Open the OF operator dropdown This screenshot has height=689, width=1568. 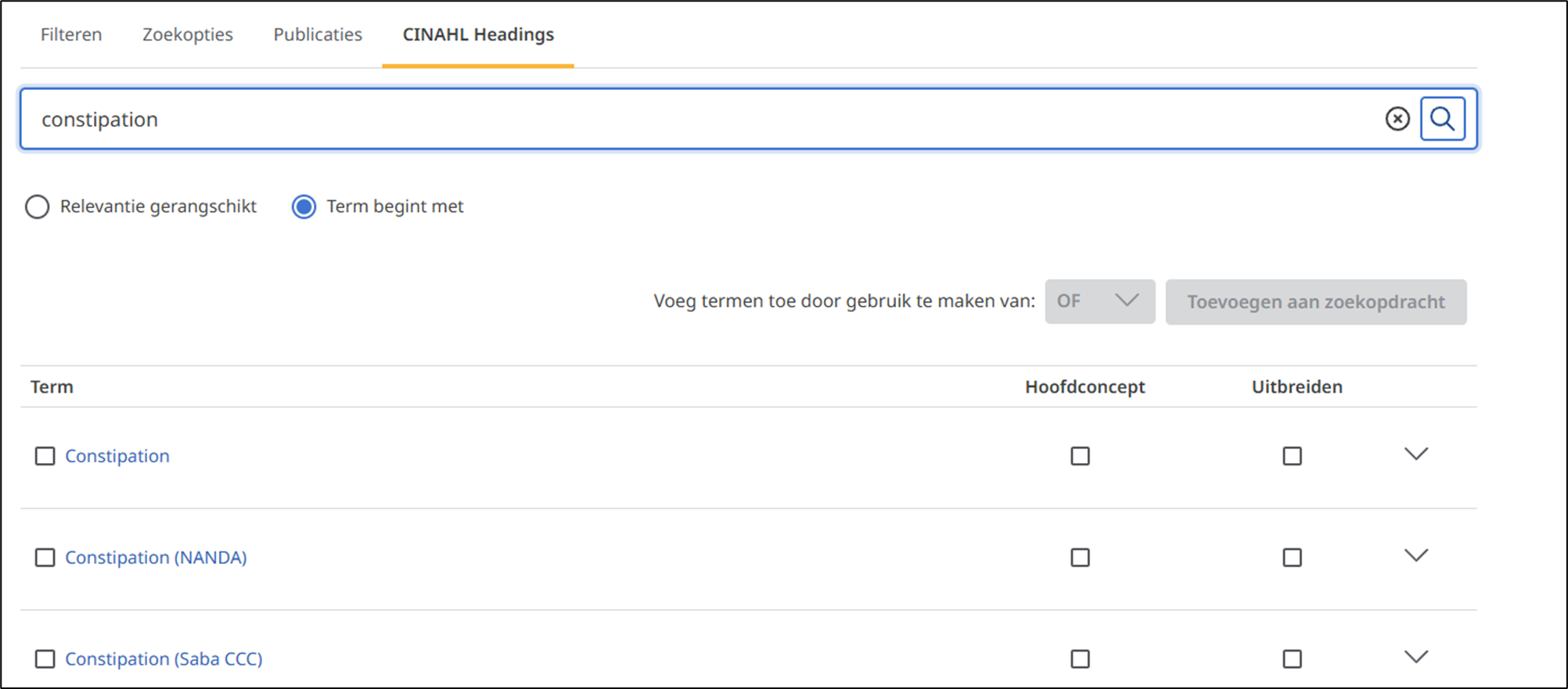[1100, 302]
